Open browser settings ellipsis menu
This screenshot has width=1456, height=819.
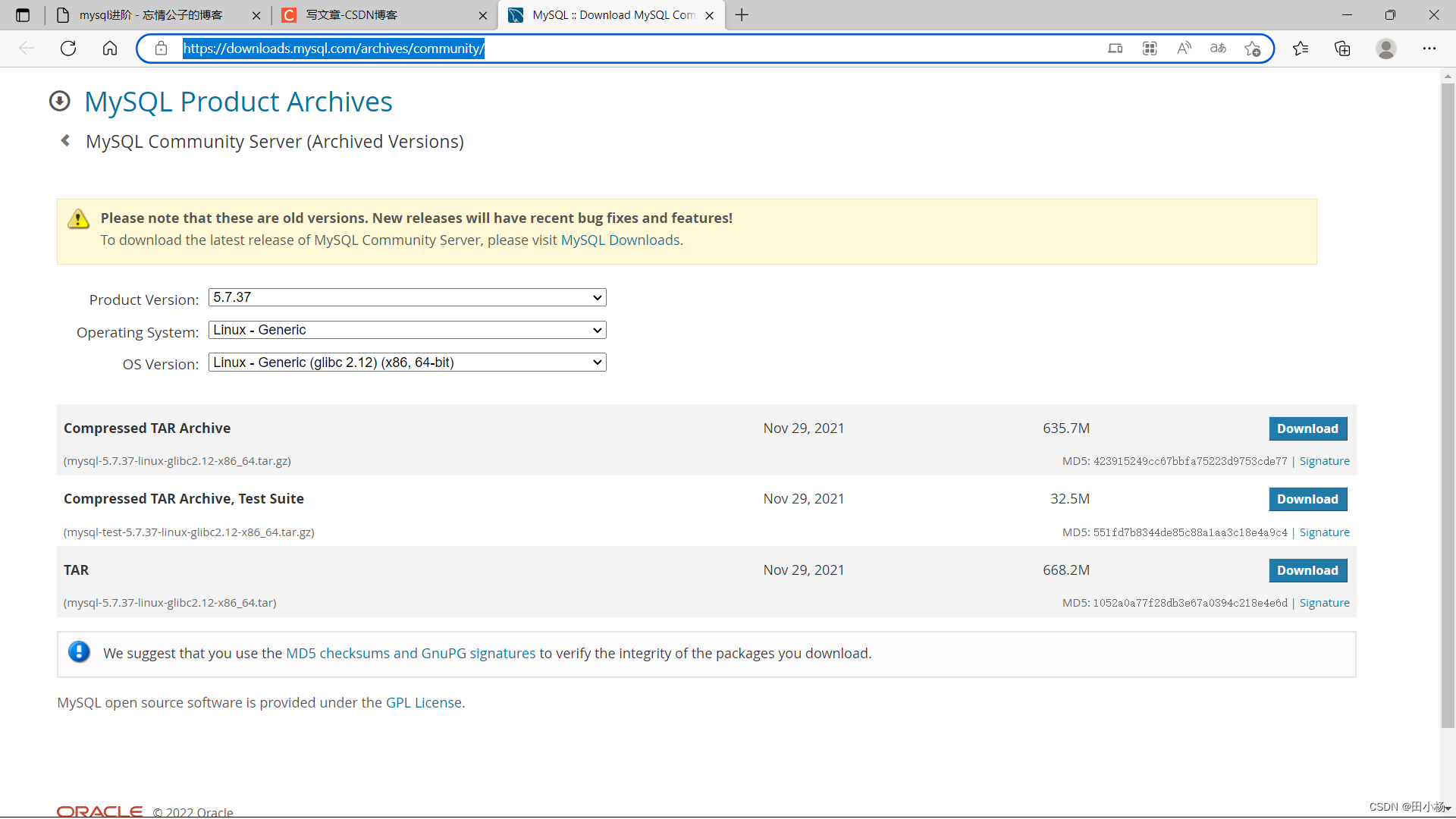click(x=1429, y=49)
